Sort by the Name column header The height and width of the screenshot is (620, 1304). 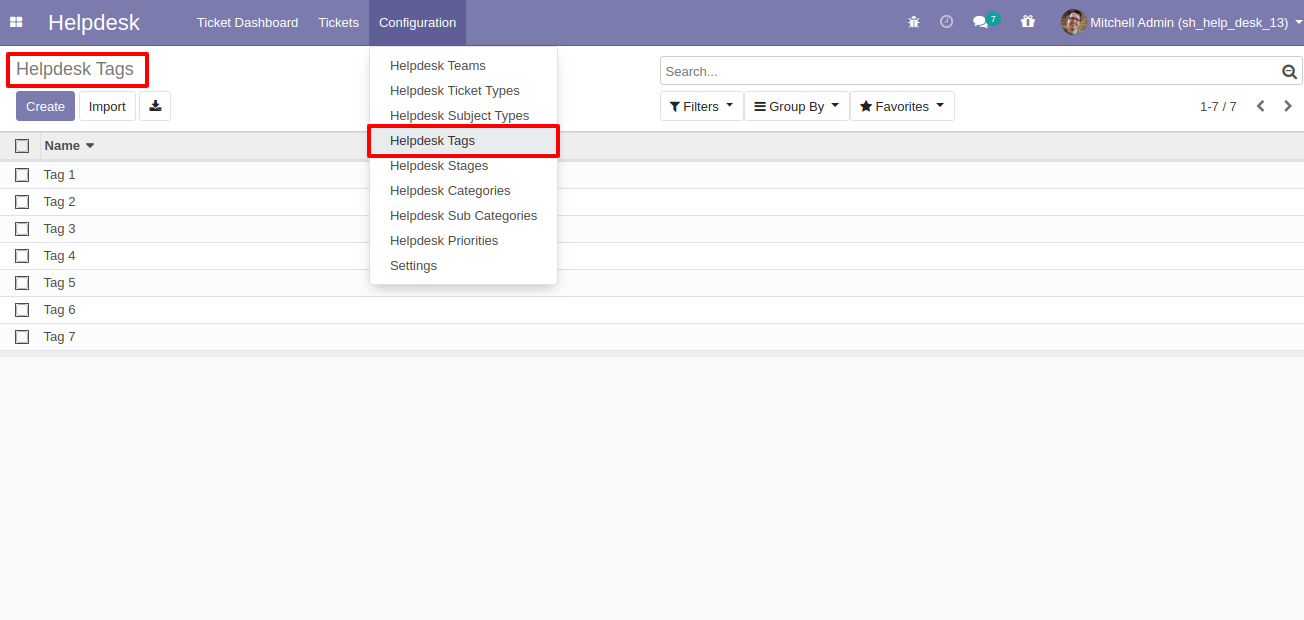(69, 146)
